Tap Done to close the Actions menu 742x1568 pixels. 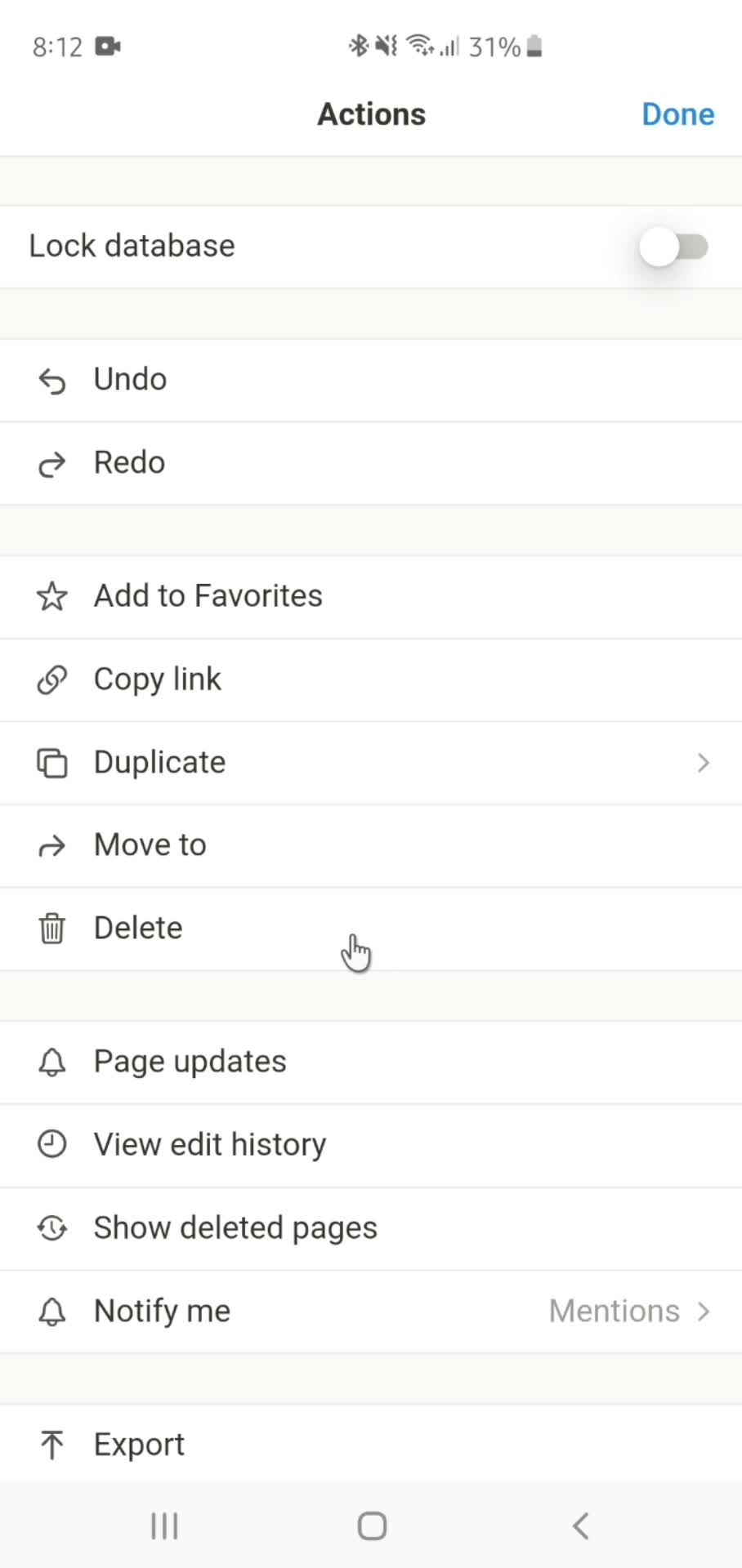pyautogui.click(x=677, y=114)
